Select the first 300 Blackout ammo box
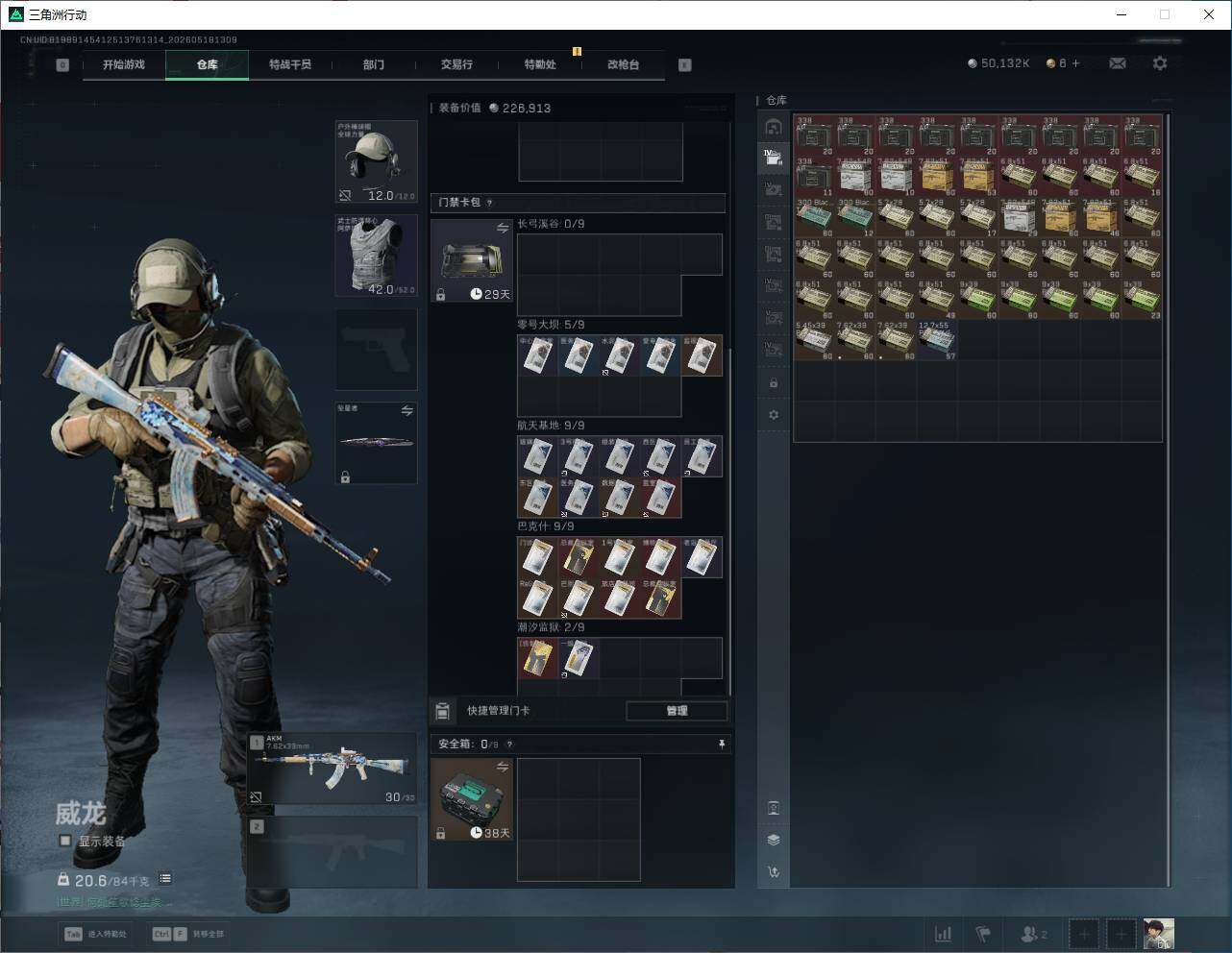The height and width of the screenshot is (953, 1232). pyautogui.click(x=814, y=217)
